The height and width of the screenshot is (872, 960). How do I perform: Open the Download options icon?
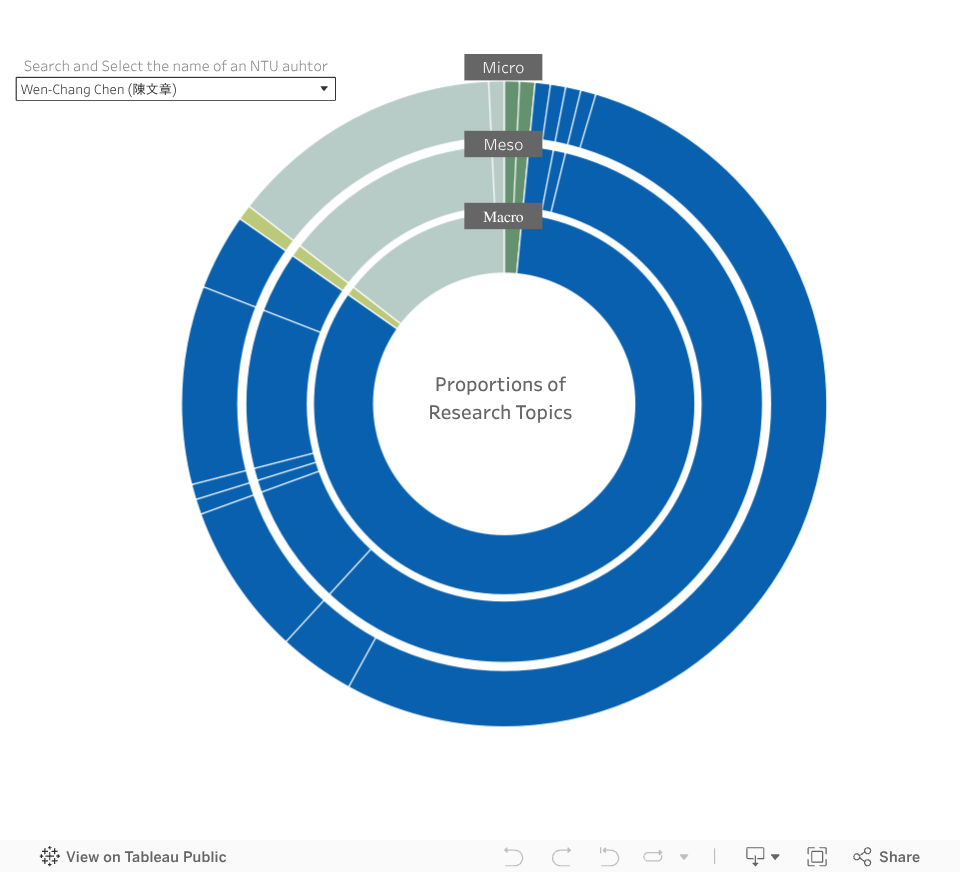click(x=755, y=857)
